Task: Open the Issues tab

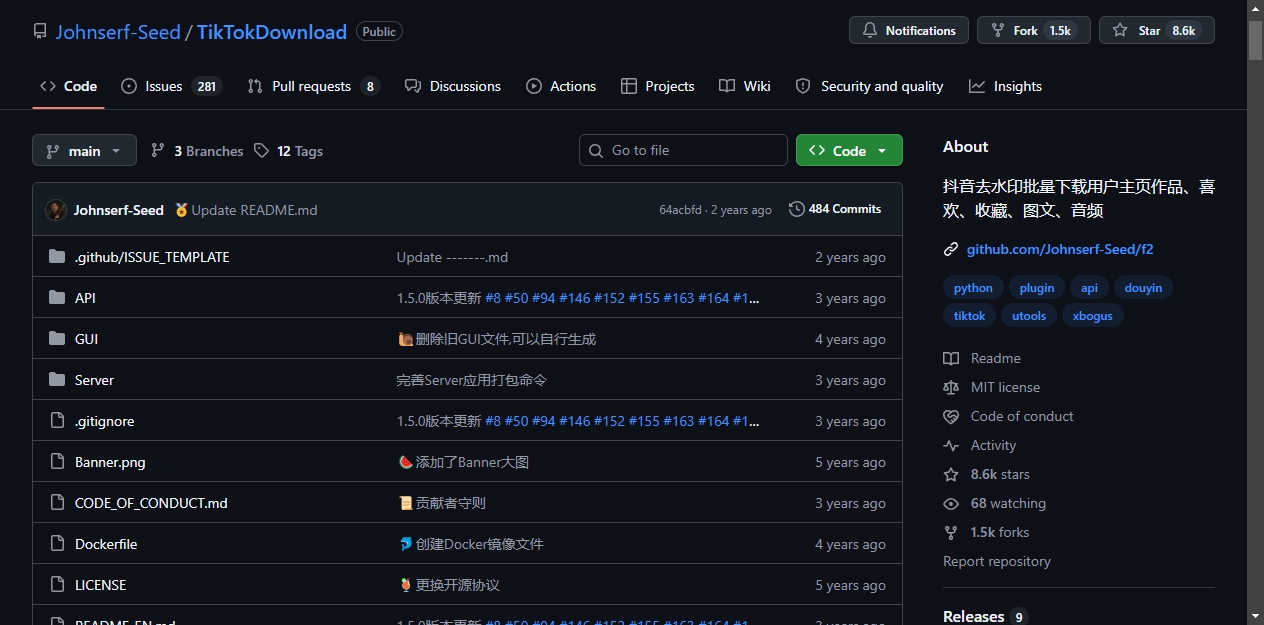Action: pos(170,86)
